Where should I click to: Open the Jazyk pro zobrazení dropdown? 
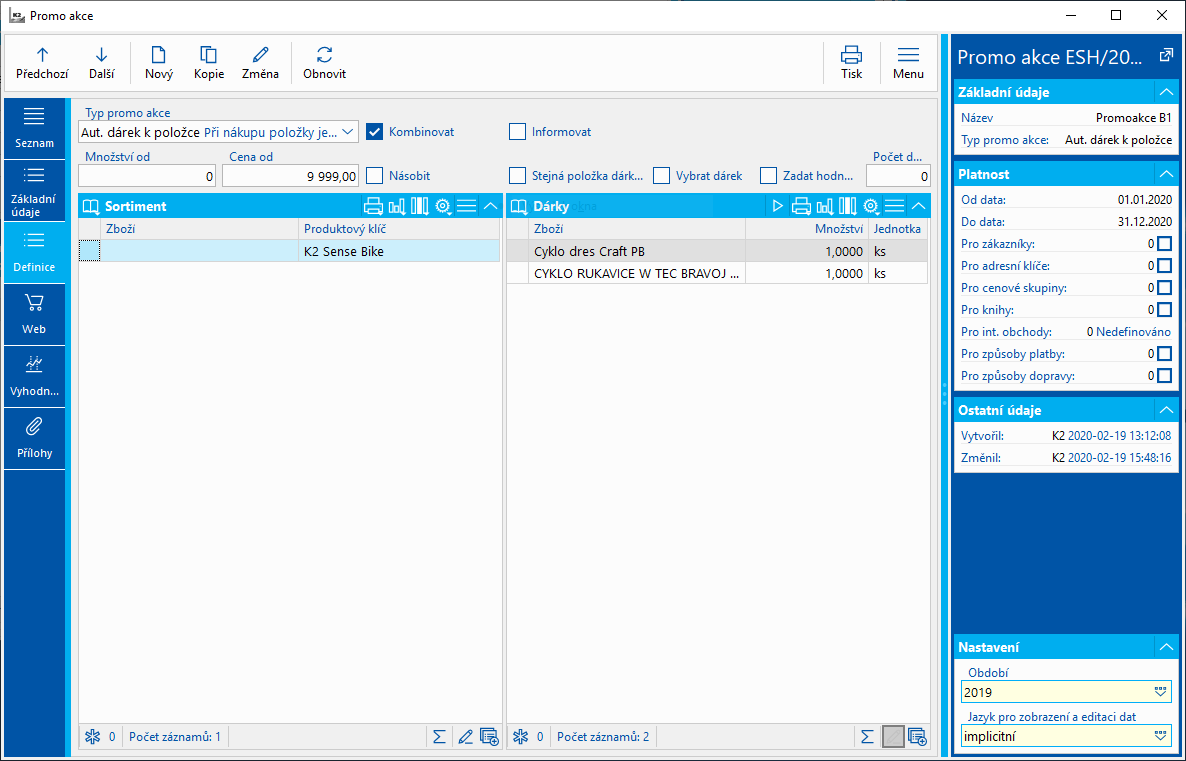click(1160, 735)
